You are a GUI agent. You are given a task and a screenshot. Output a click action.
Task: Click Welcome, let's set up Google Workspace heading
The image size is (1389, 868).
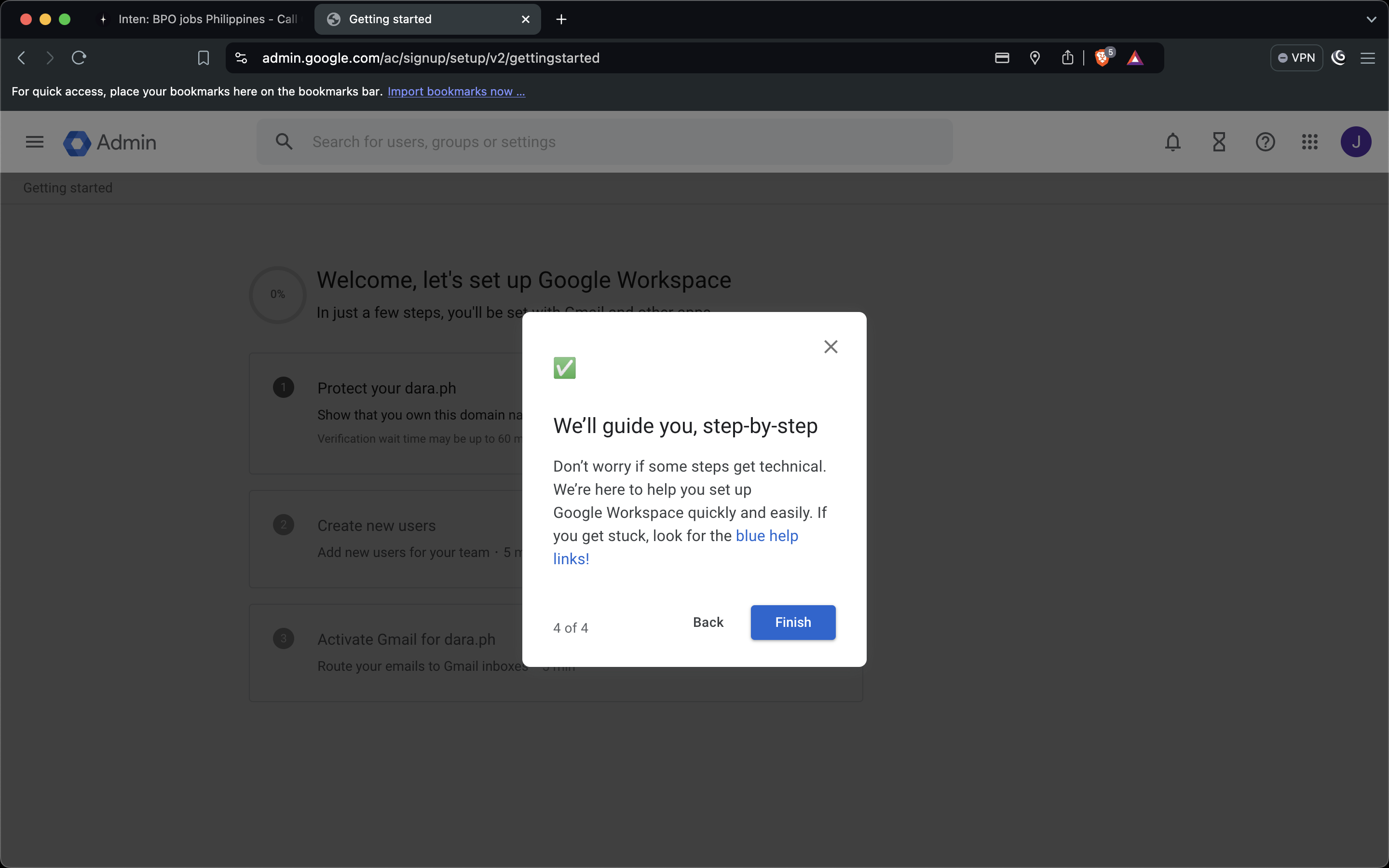coord(524,280)
